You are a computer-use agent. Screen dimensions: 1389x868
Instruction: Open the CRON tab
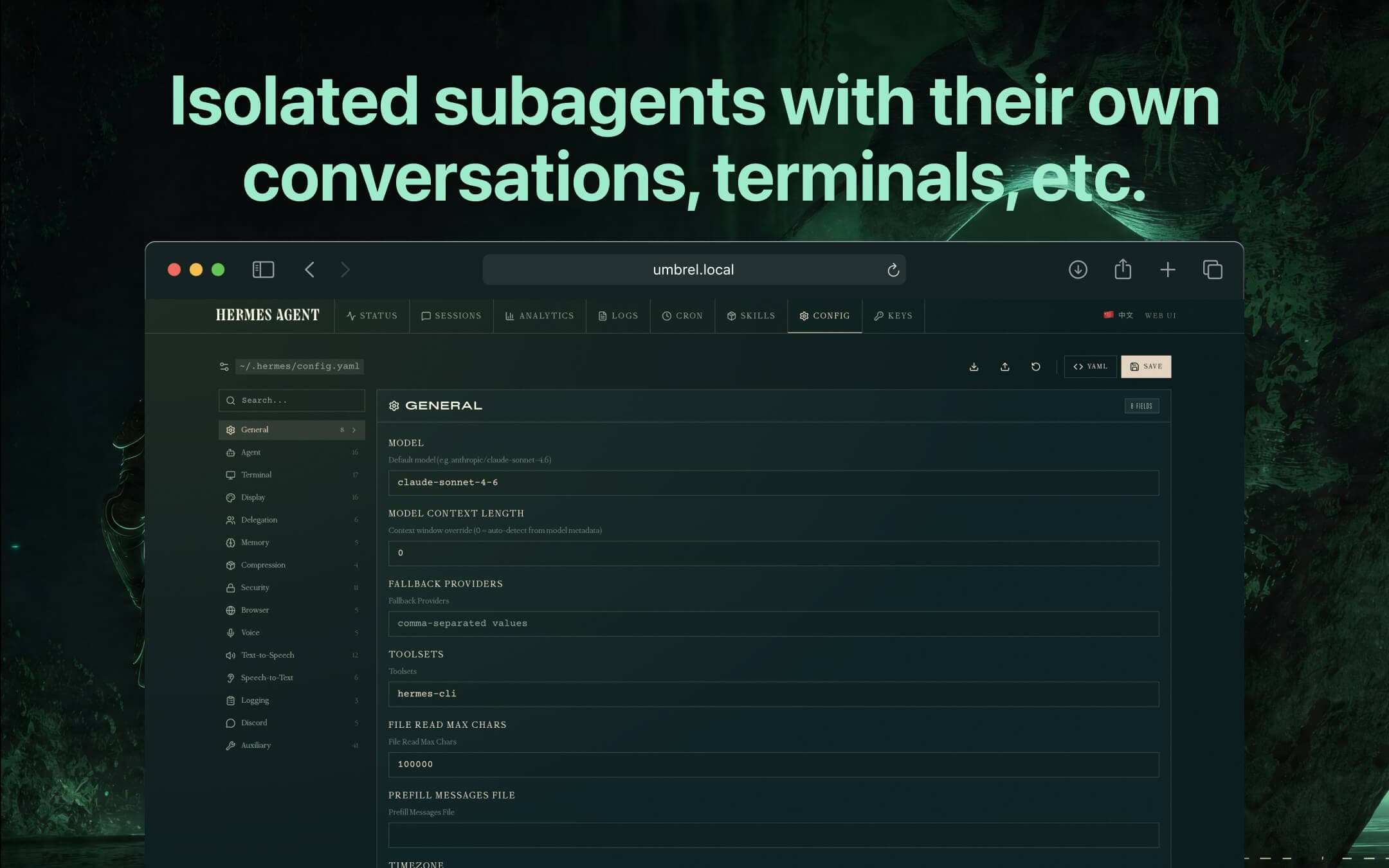pyautogui.click(x=683, y=316)
